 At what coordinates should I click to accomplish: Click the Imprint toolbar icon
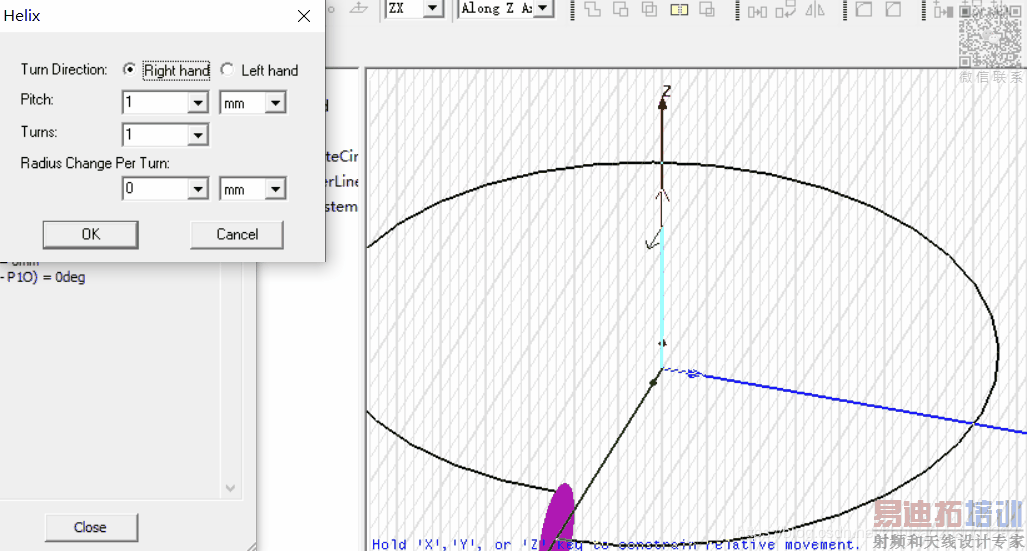point(707,9)
